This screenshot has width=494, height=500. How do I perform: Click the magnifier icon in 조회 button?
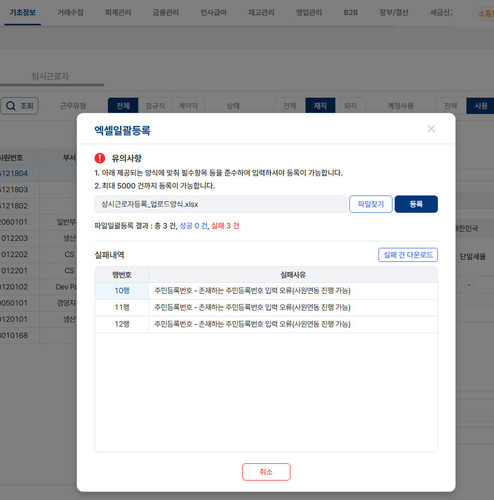pos(11,106)
